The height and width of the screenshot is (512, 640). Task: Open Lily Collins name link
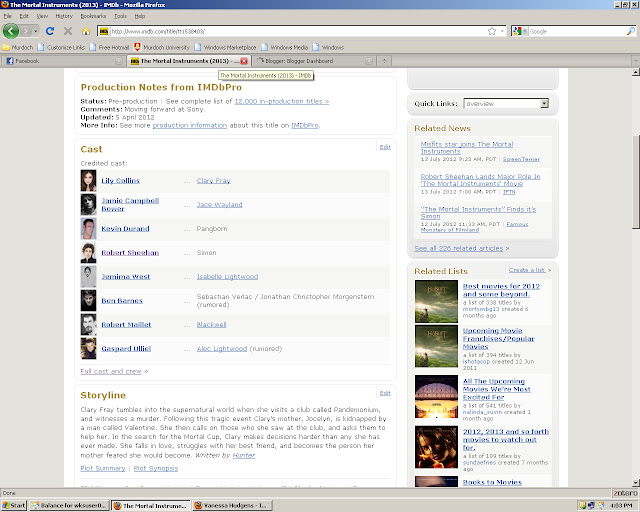click(x=120, y=180)
